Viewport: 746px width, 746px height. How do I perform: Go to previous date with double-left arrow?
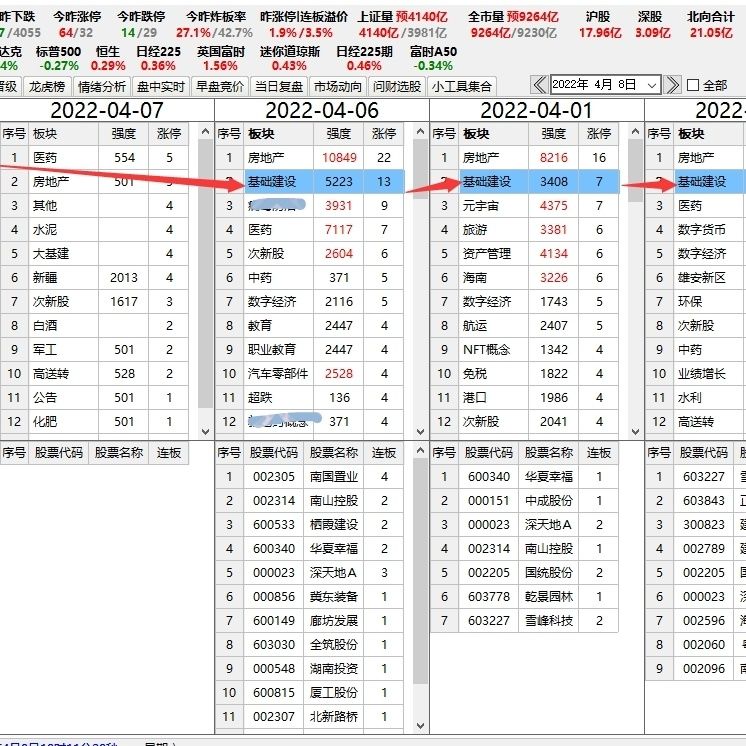click(539, 85)
